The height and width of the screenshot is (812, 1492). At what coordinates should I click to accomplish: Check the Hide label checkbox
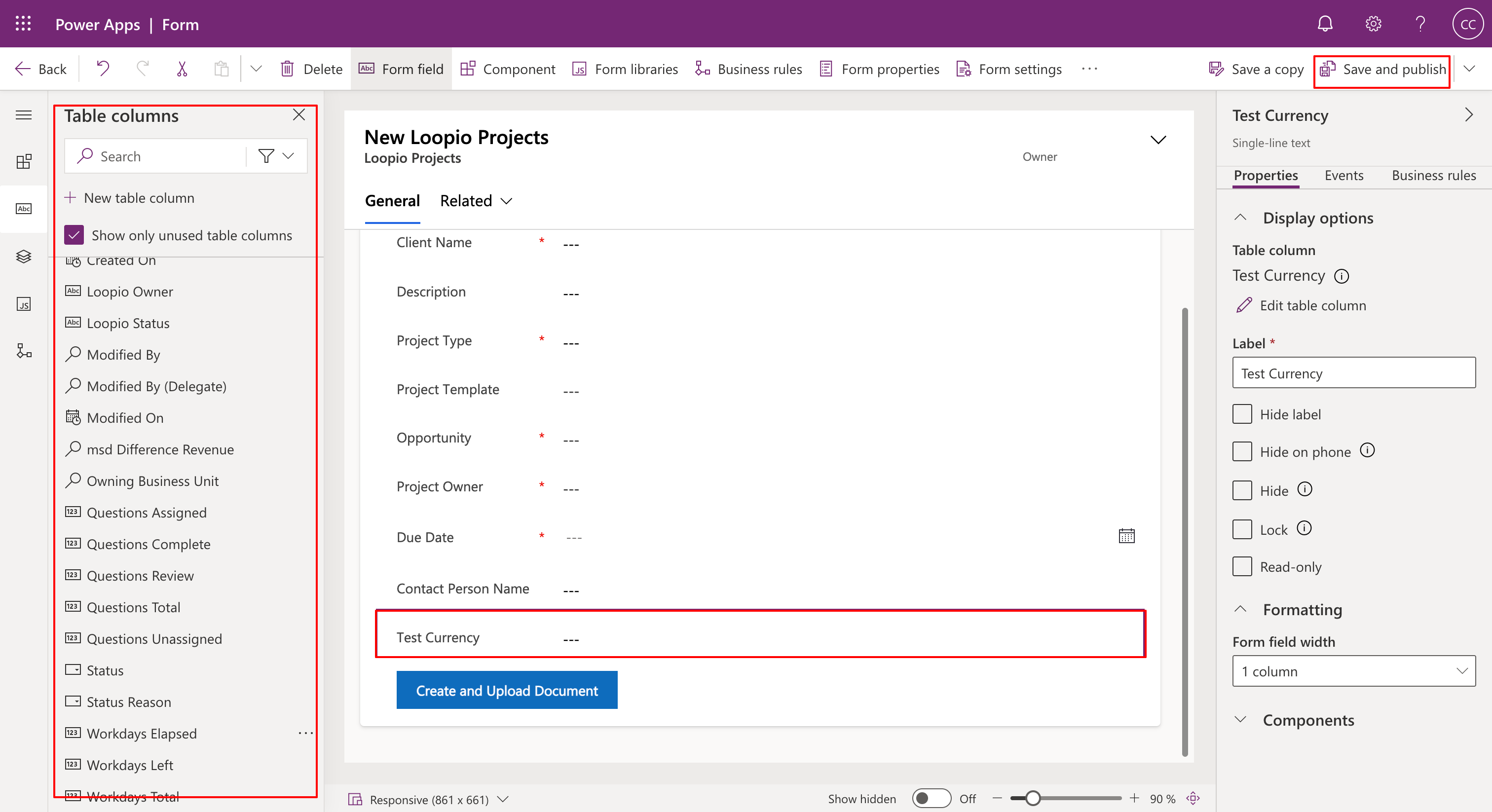click(1242, 414)
